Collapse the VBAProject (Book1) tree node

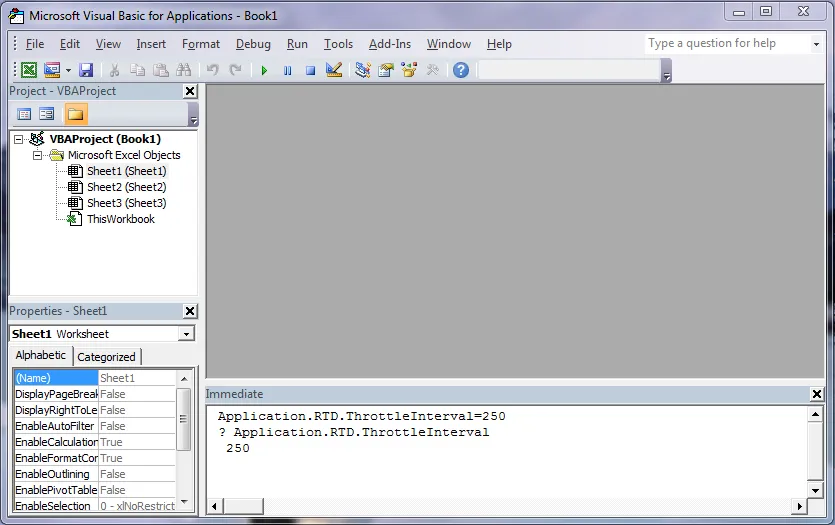coord(19,140)
